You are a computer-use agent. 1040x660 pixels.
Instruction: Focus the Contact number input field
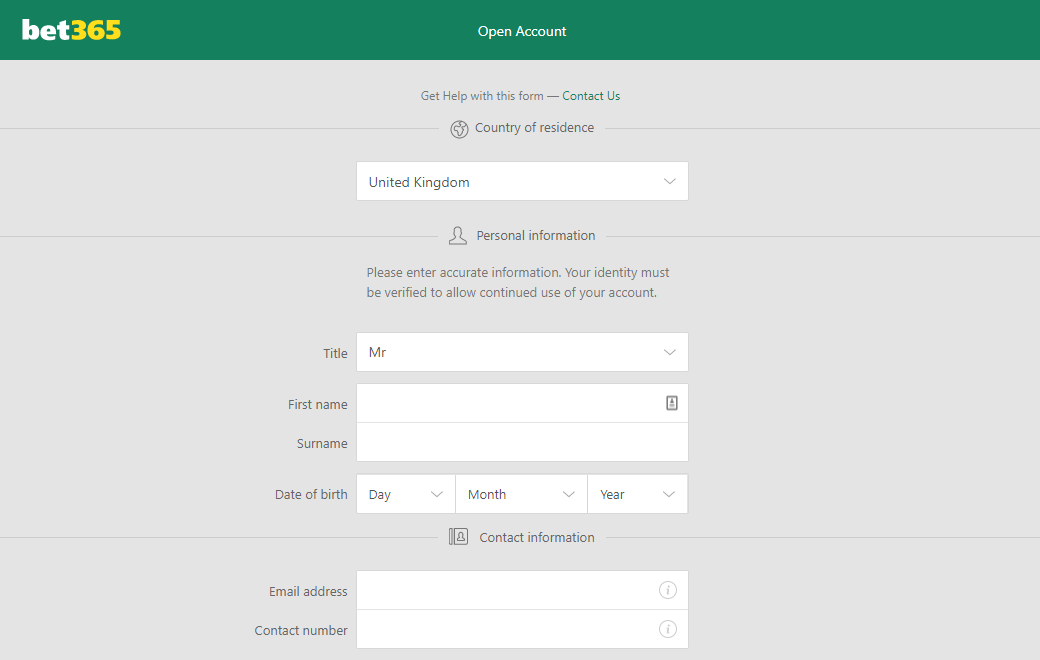(x=522, y=629)
